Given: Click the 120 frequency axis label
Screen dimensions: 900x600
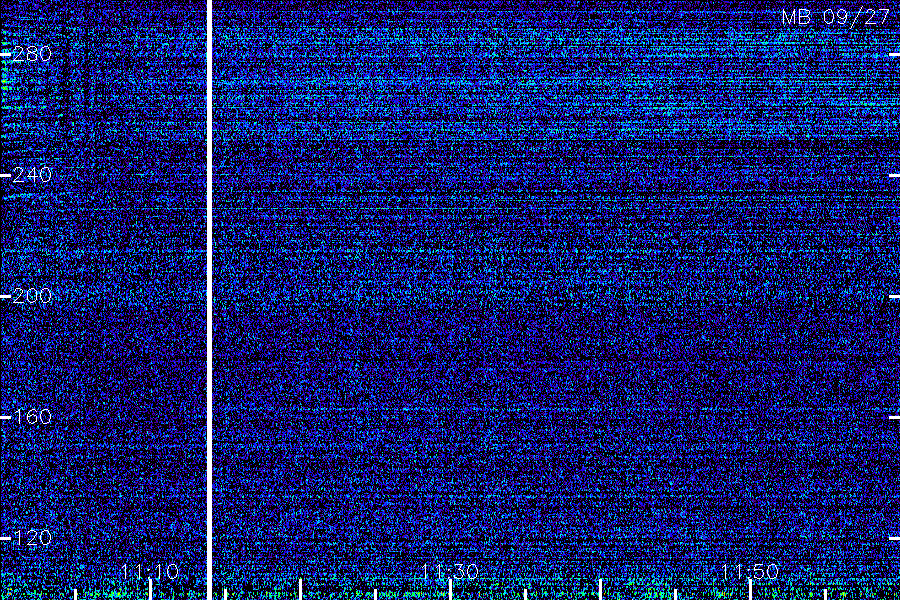Looking at the screenshot, I should pos(32,538).
